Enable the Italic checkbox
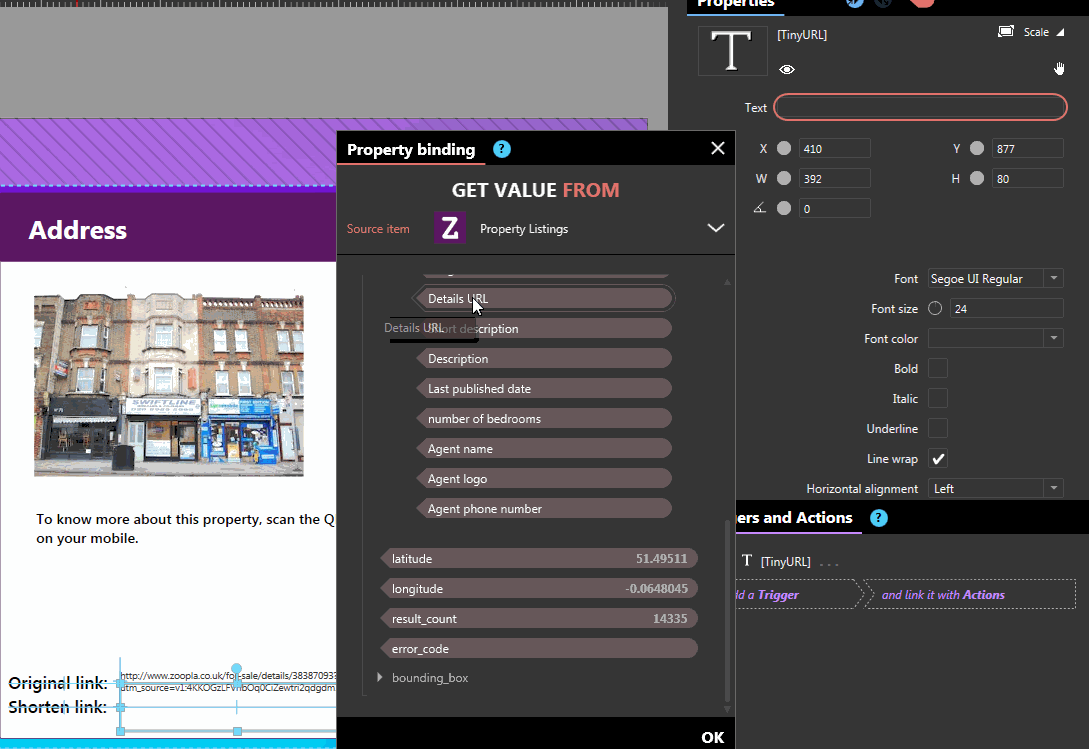Viewport: 1089px width, 749px height. (x=938, y=398)
